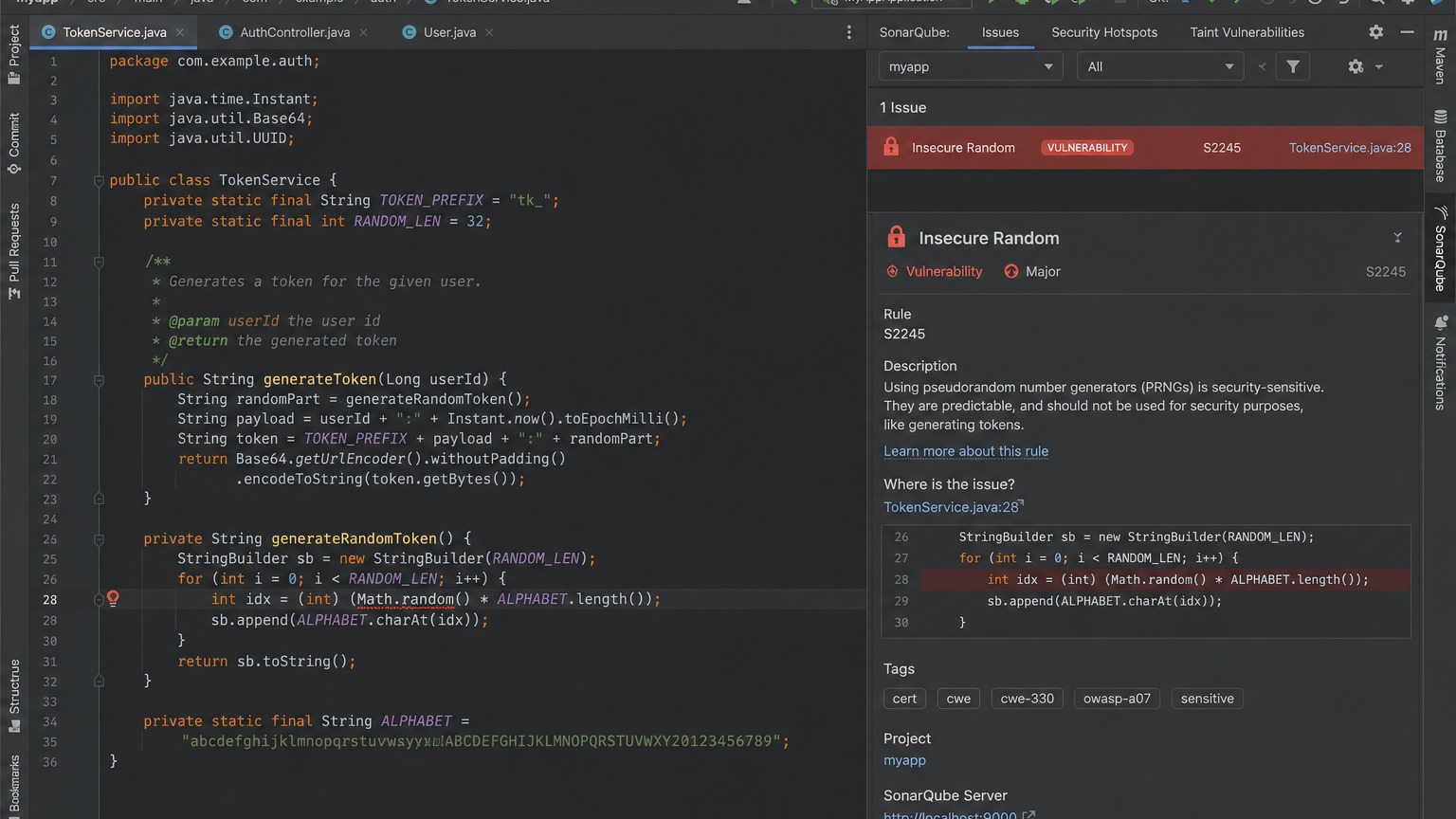Viewport: 1456px width, 819px height.
Task: Open the Project tool window
Action: pyautogui.click(x=13, y=54)
